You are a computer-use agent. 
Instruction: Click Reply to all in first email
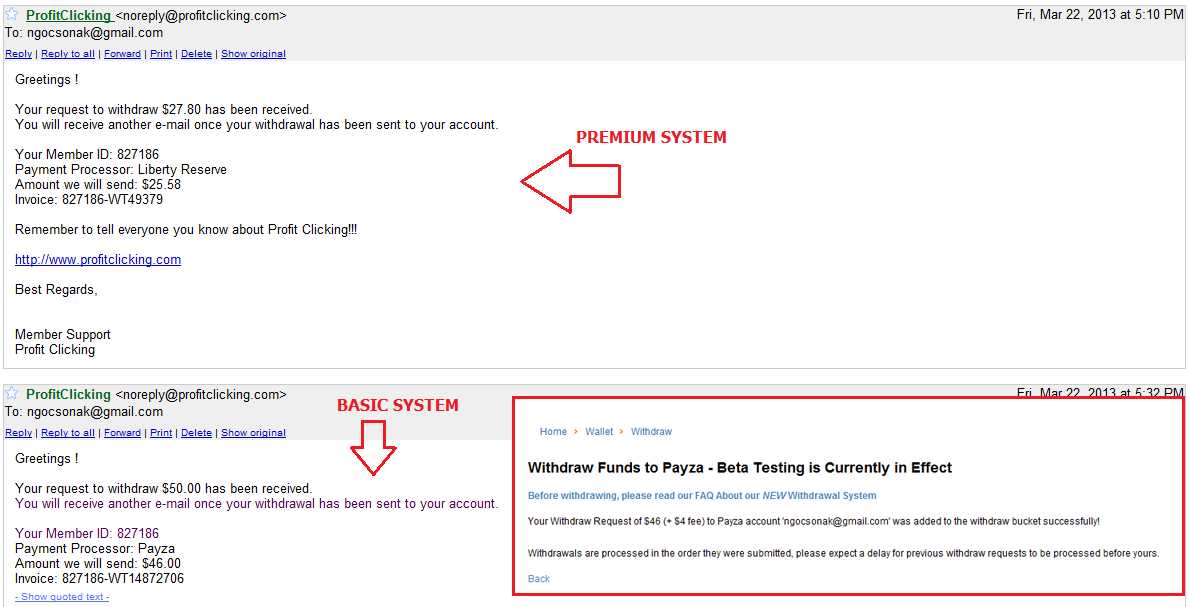pos(67,54)
